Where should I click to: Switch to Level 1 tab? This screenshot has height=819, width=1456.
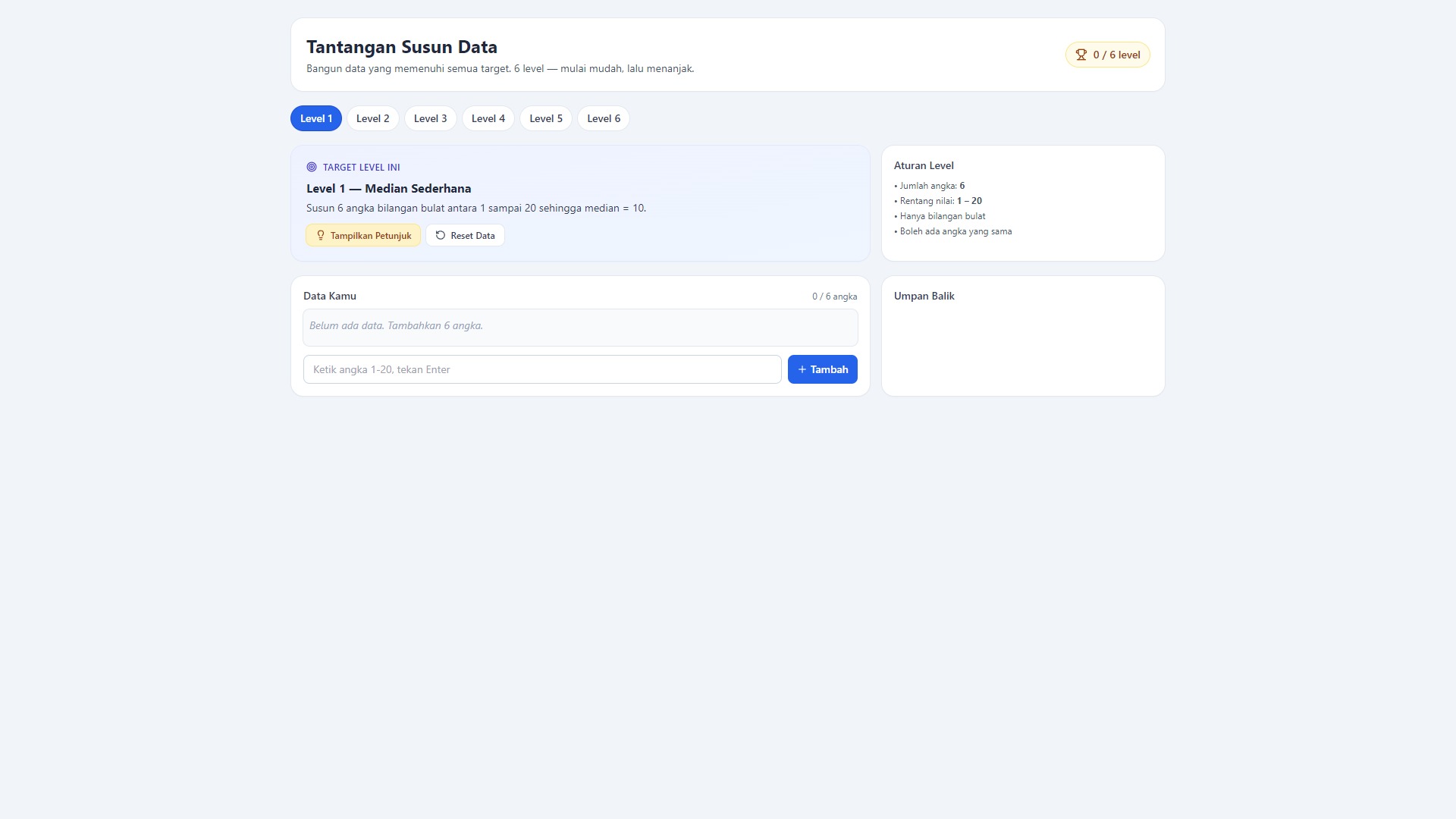[316, 118]
